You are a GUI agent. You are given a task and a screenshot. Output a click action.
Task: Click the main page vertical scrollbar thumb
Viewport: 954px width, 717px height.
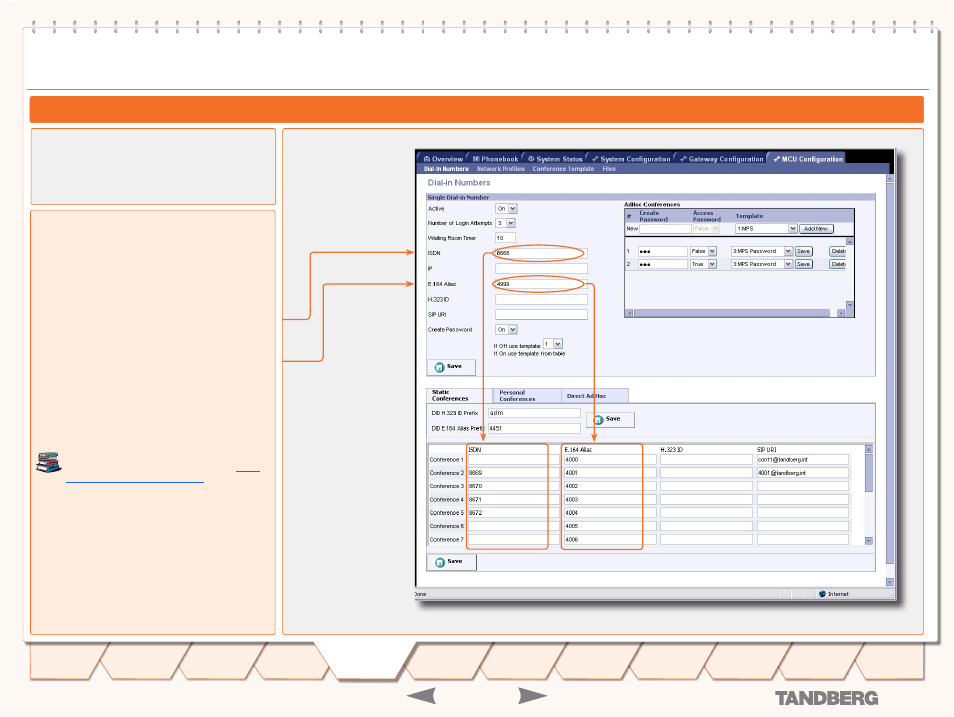pyautogui.click(x=890, y=373)
